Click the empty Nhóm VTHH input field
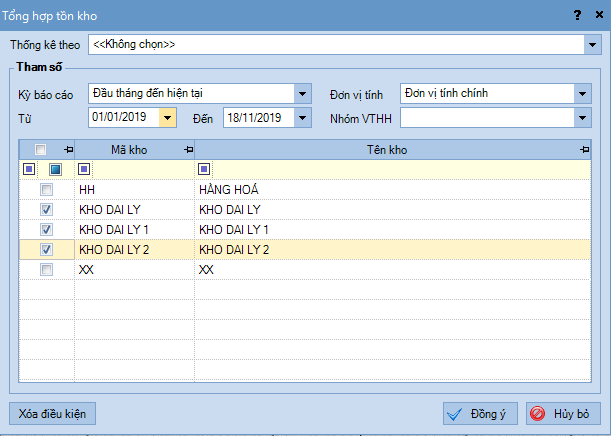 [x=487, y=118]
